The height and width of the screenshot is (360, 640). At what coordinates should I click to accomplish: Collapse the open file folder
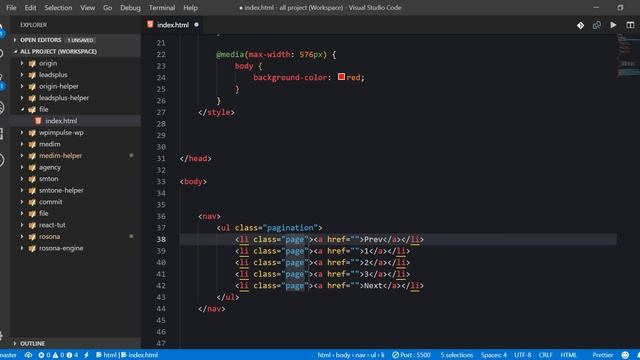click(22, 109)
